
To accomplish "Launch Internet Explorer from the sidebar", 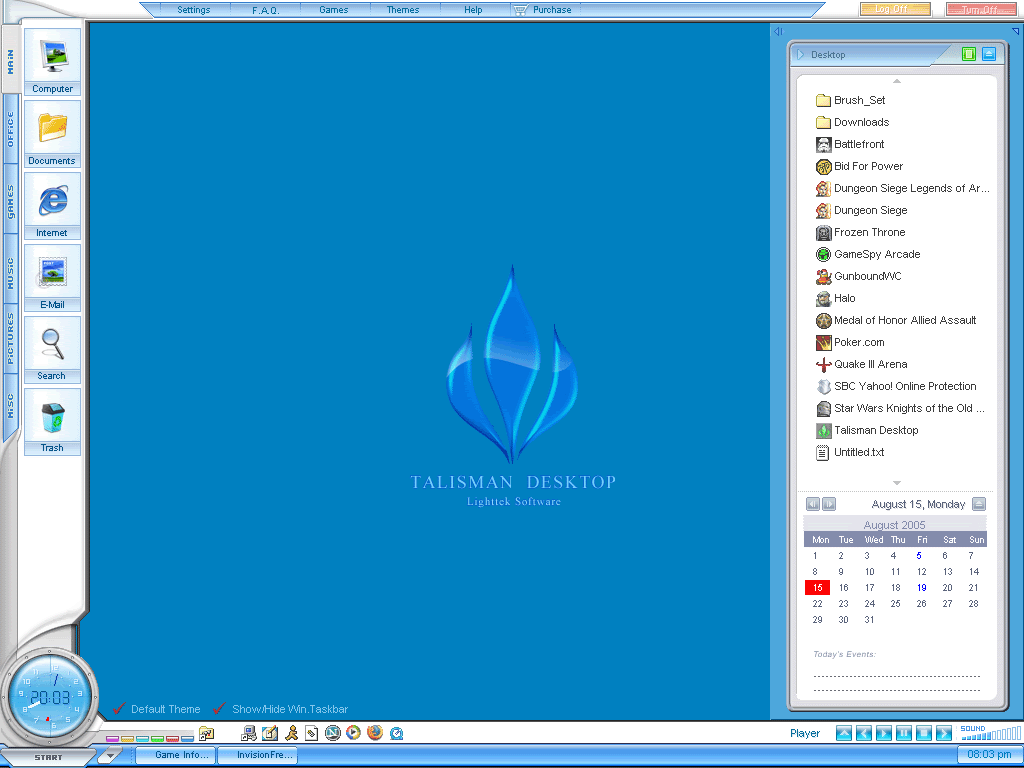I will click(52, 201).
